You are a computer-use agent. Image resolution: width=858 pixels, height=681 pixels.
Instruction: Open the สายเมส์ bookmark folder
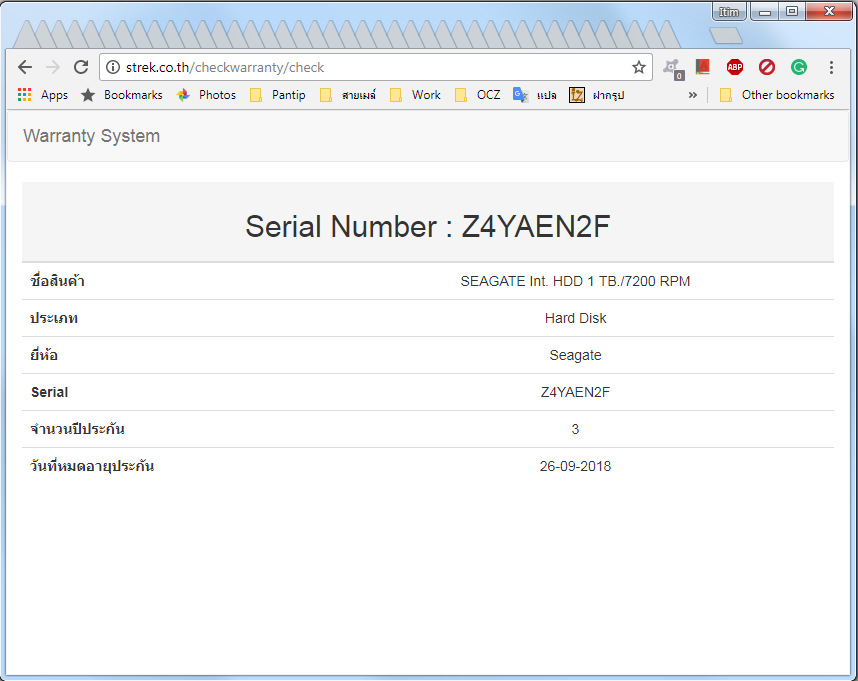(x=348, y=95)
